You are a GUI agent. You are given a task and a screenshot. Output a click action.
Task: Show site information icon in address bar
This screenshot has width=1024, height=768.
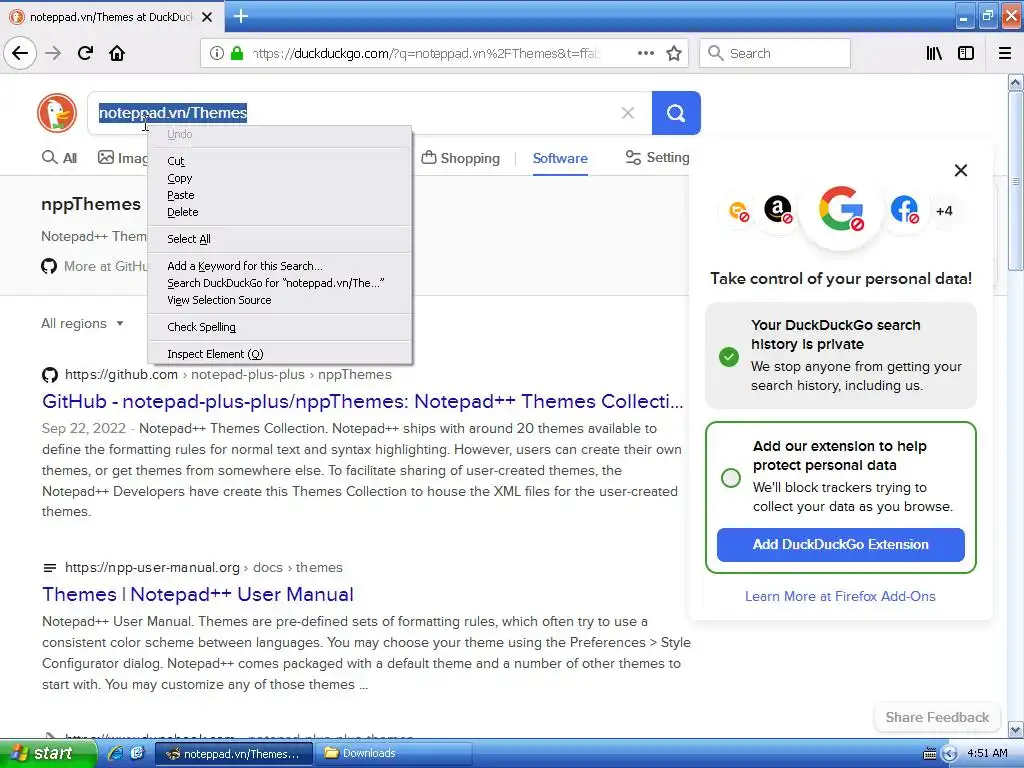coord(217,53)
